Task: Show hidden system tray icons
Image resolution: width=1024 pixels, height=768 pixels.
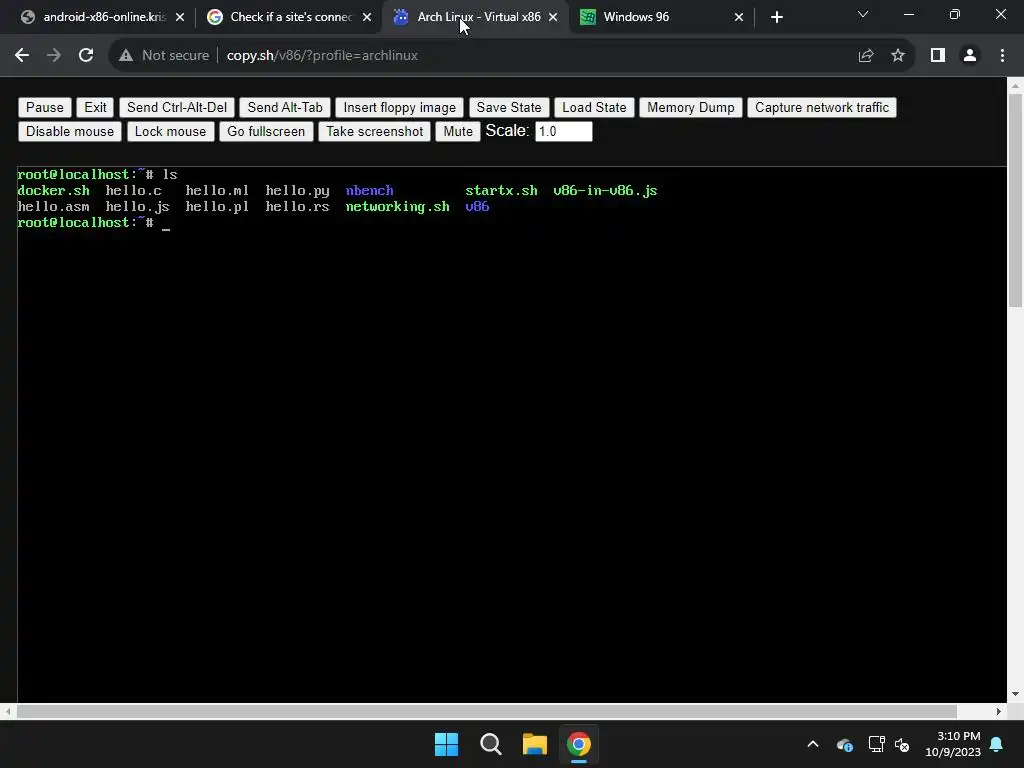Action: pyautogui.click(x=813, y=744)
